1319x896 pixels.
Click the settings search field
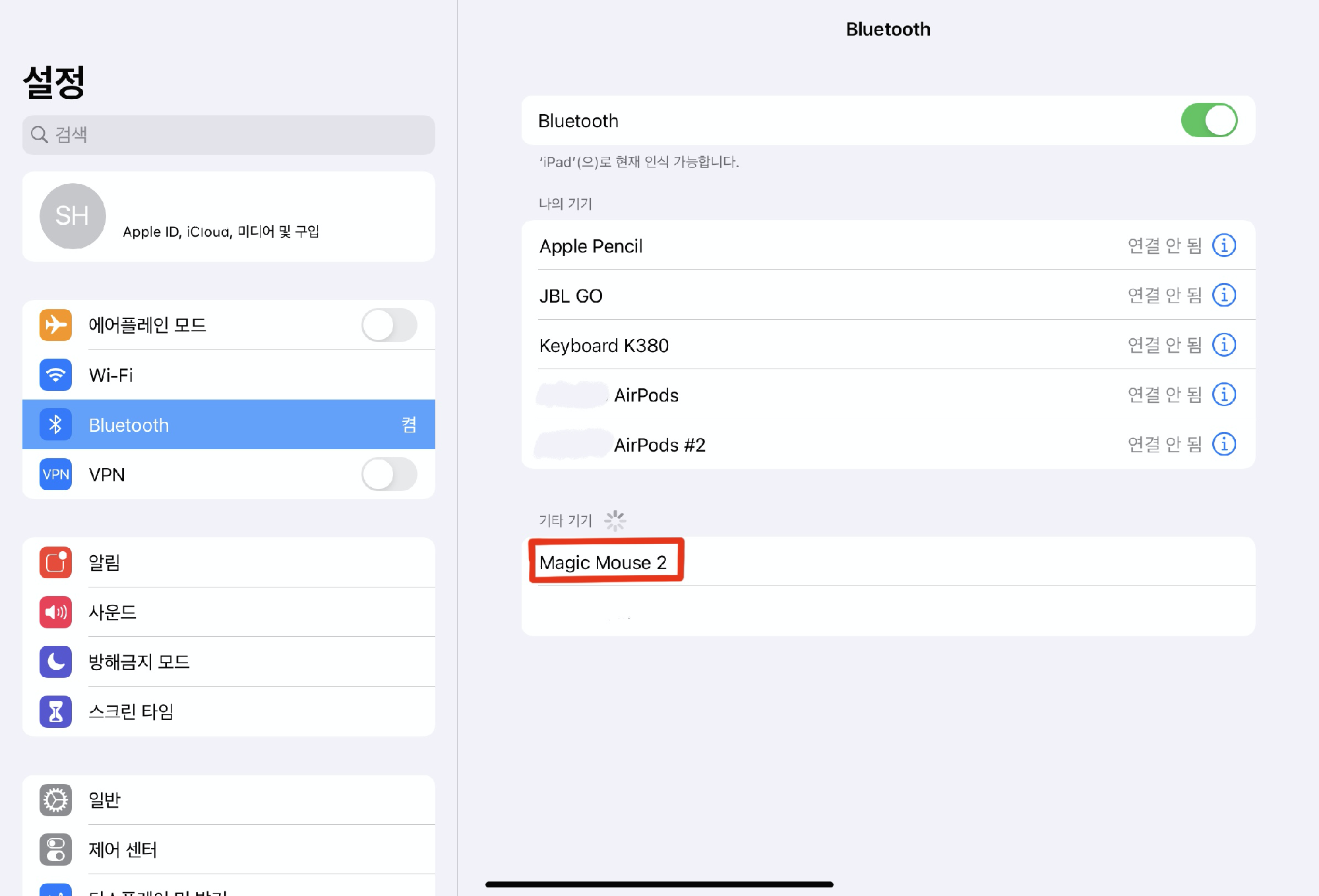(228, 135)
